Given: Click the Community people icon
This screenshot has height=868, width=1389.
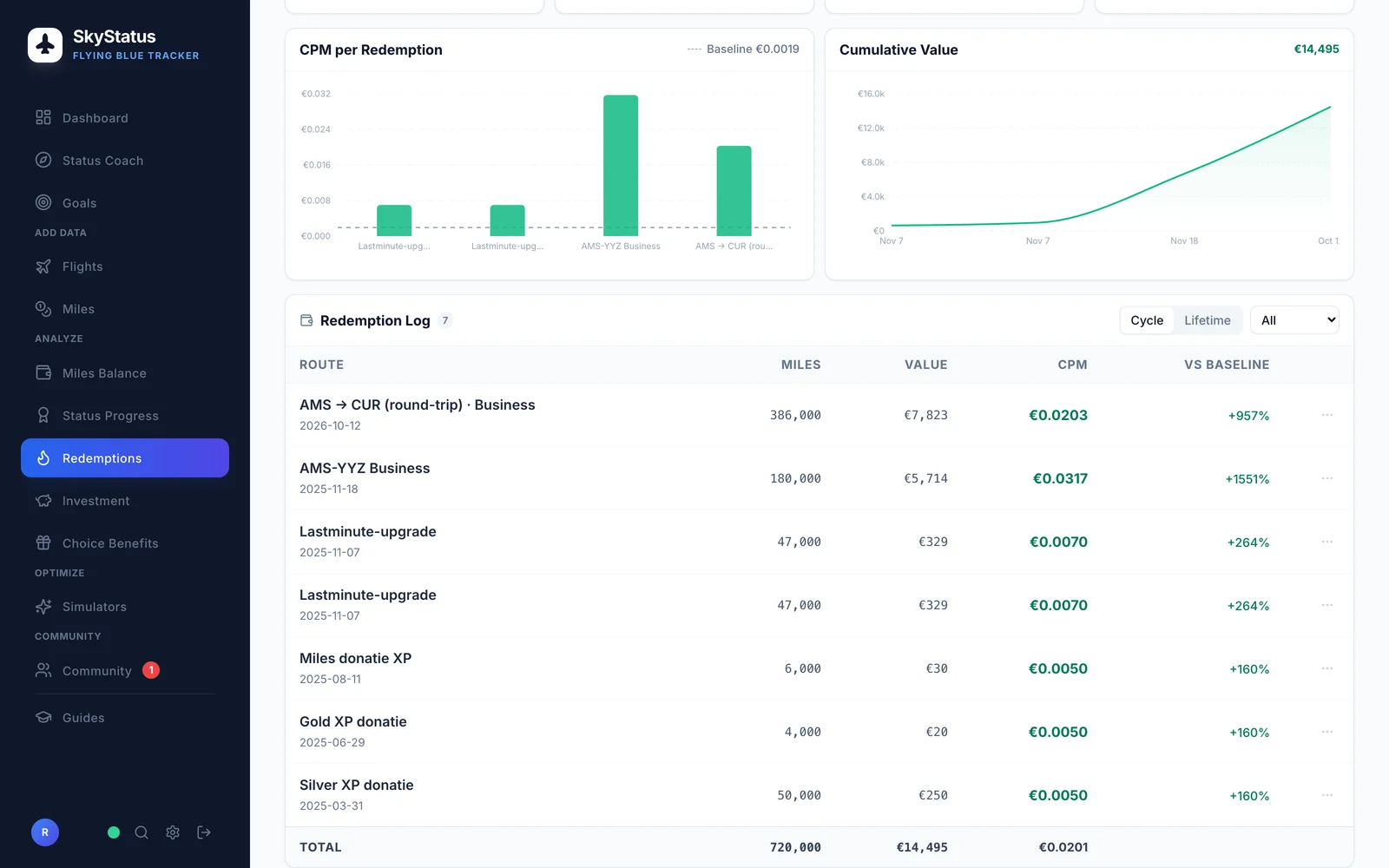Looking at the screenshot, I should 43,670.
